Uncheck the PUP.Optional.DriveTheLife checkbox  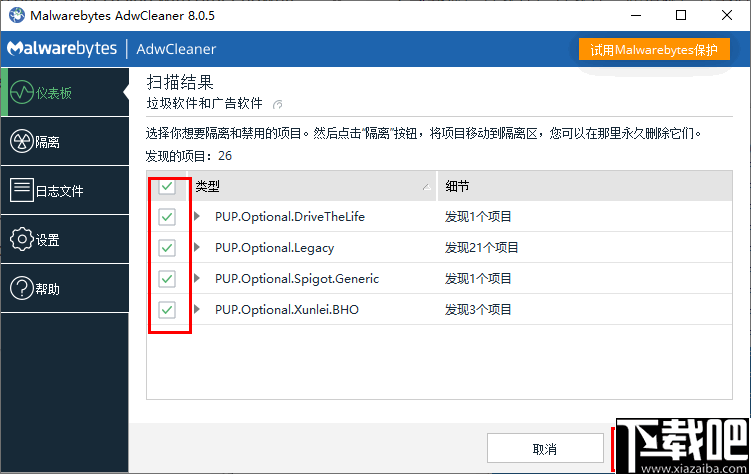pos(167,217)
